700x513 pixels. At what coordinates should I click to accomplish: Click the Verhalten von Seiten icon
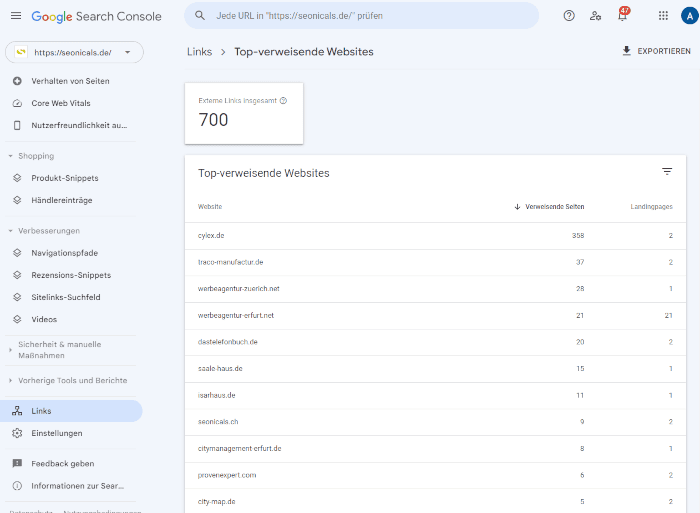(x=17, y=81)
